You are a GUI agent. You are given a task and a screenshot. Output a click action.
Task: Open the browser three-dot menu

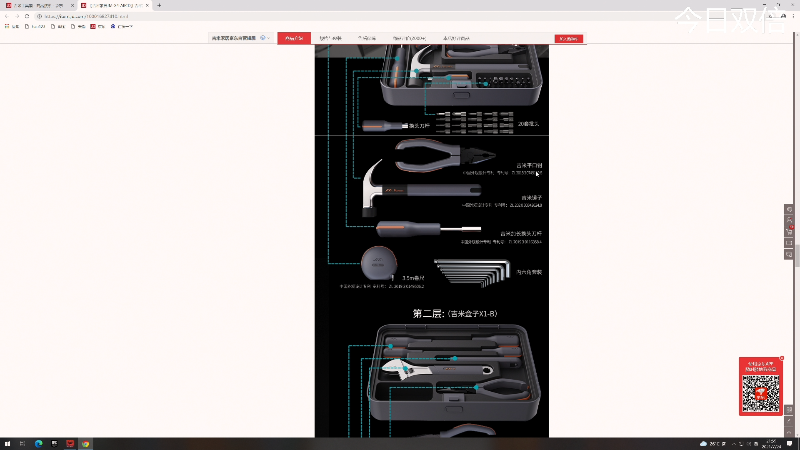coord(793,16)
